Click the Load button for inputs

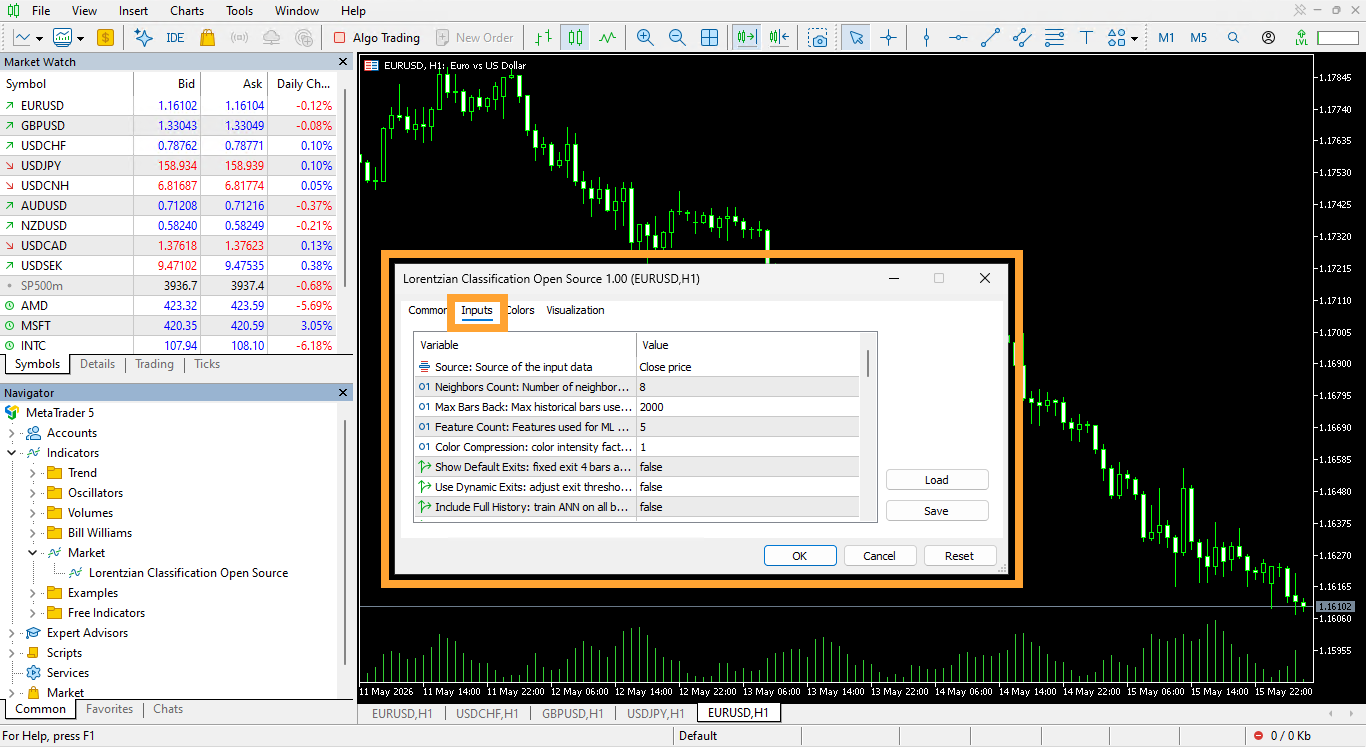click(937, 480)
